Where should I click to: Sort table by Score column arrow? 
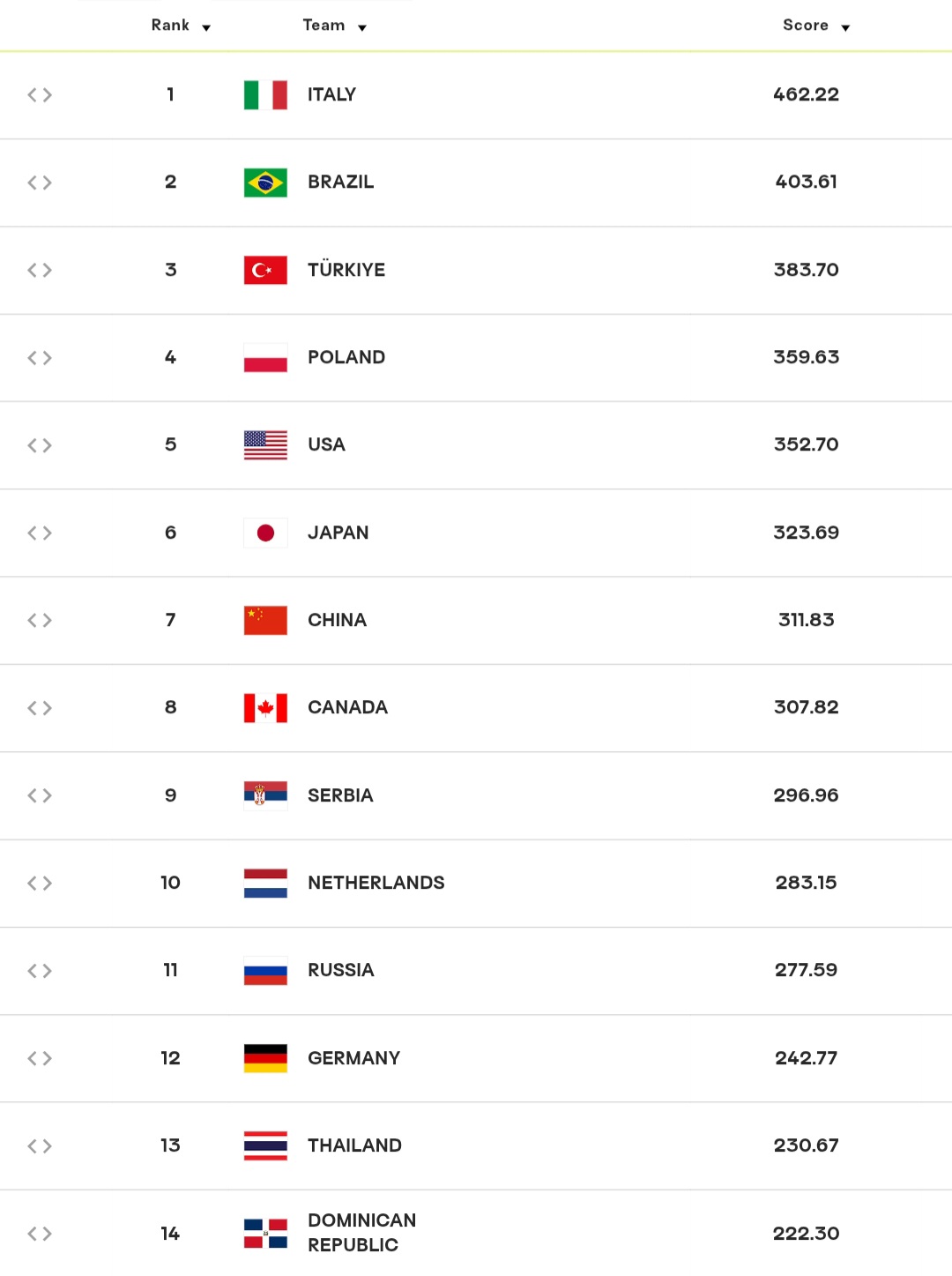845,28
